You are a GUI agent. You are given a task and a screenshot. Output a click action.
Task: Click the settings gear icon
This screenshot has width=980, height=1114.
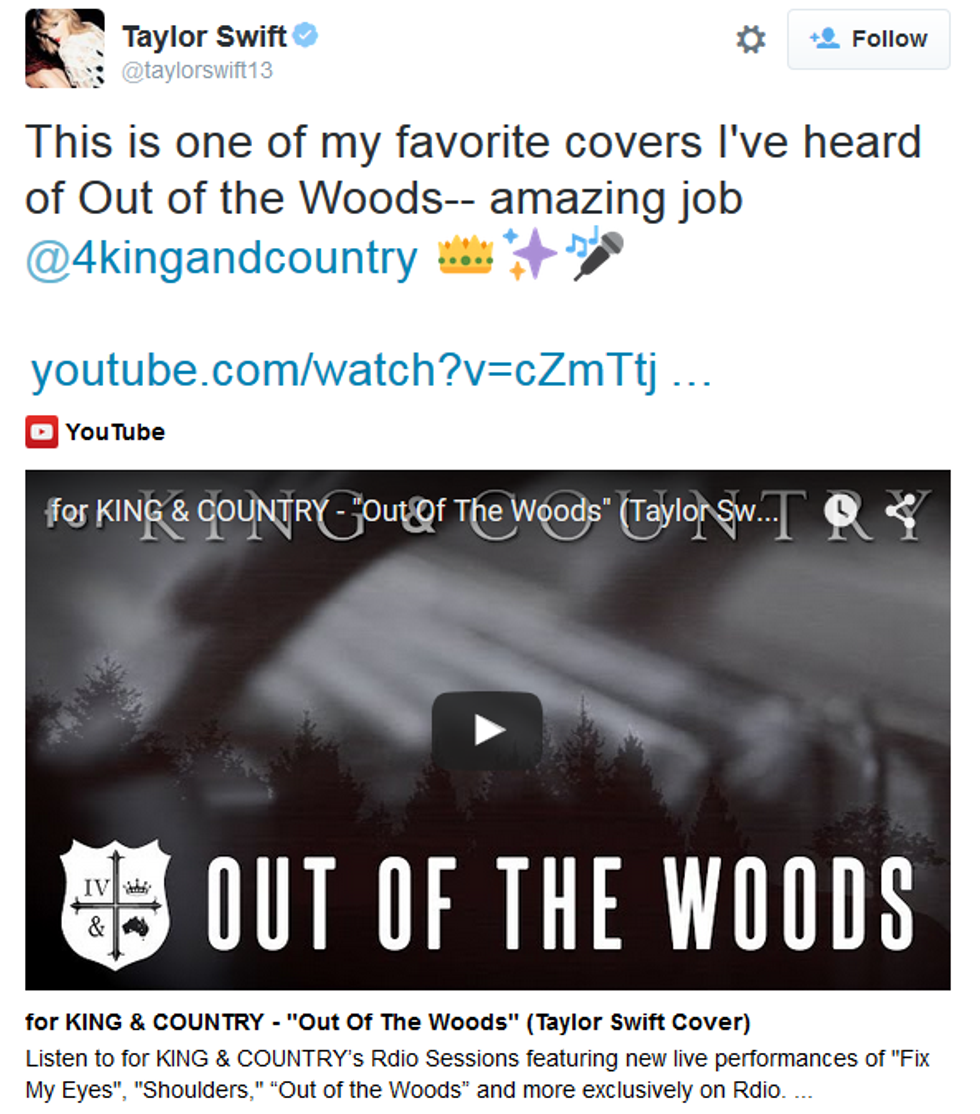750,39
